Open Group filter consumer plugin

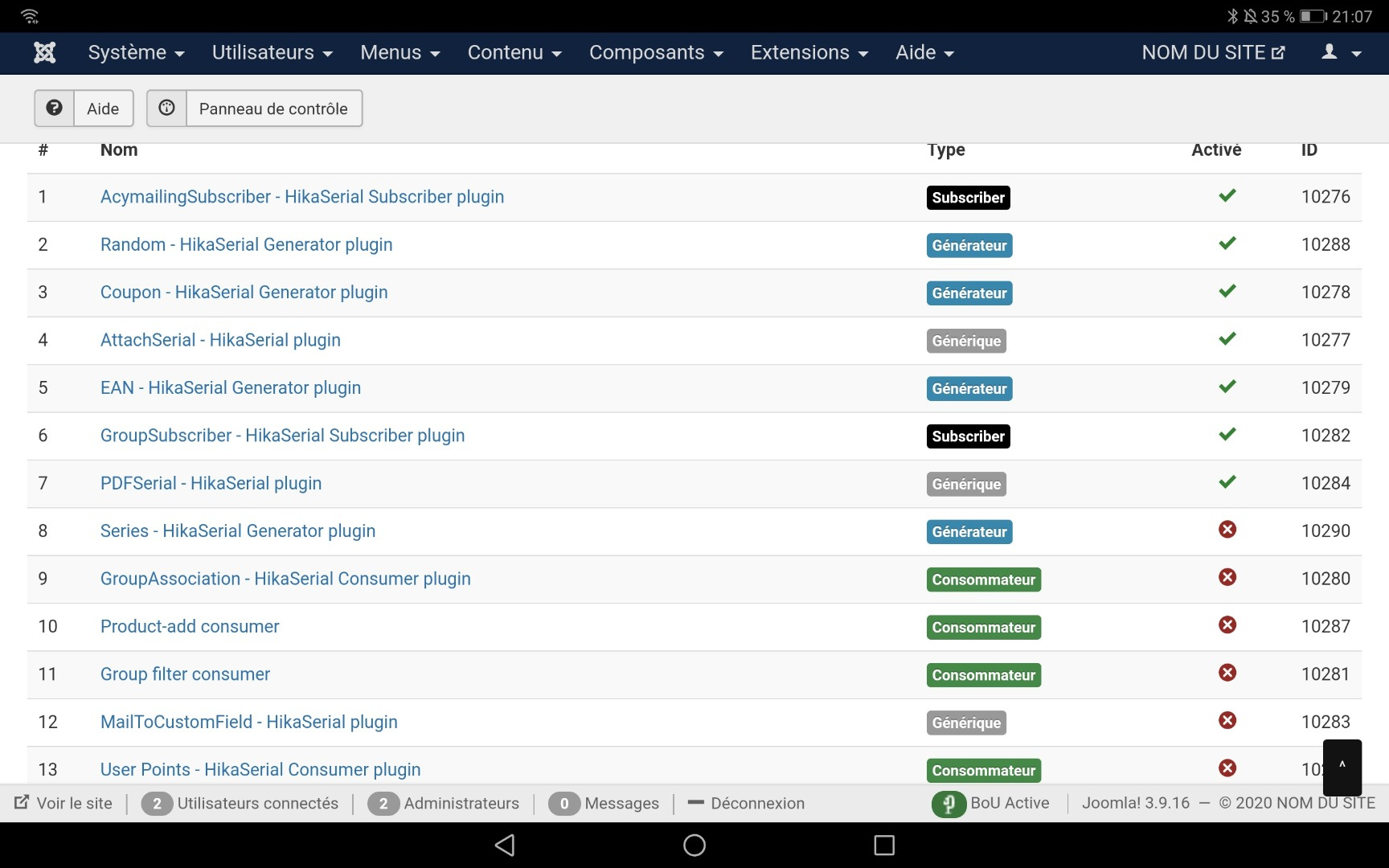coord(185,674)
